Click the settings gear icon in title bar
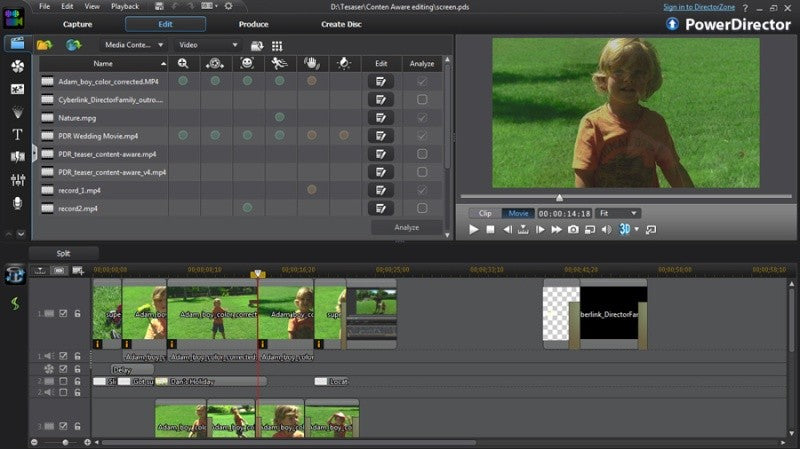Viewport: 800px width, 449px height. pyautogui.click(x=228, y=6)
